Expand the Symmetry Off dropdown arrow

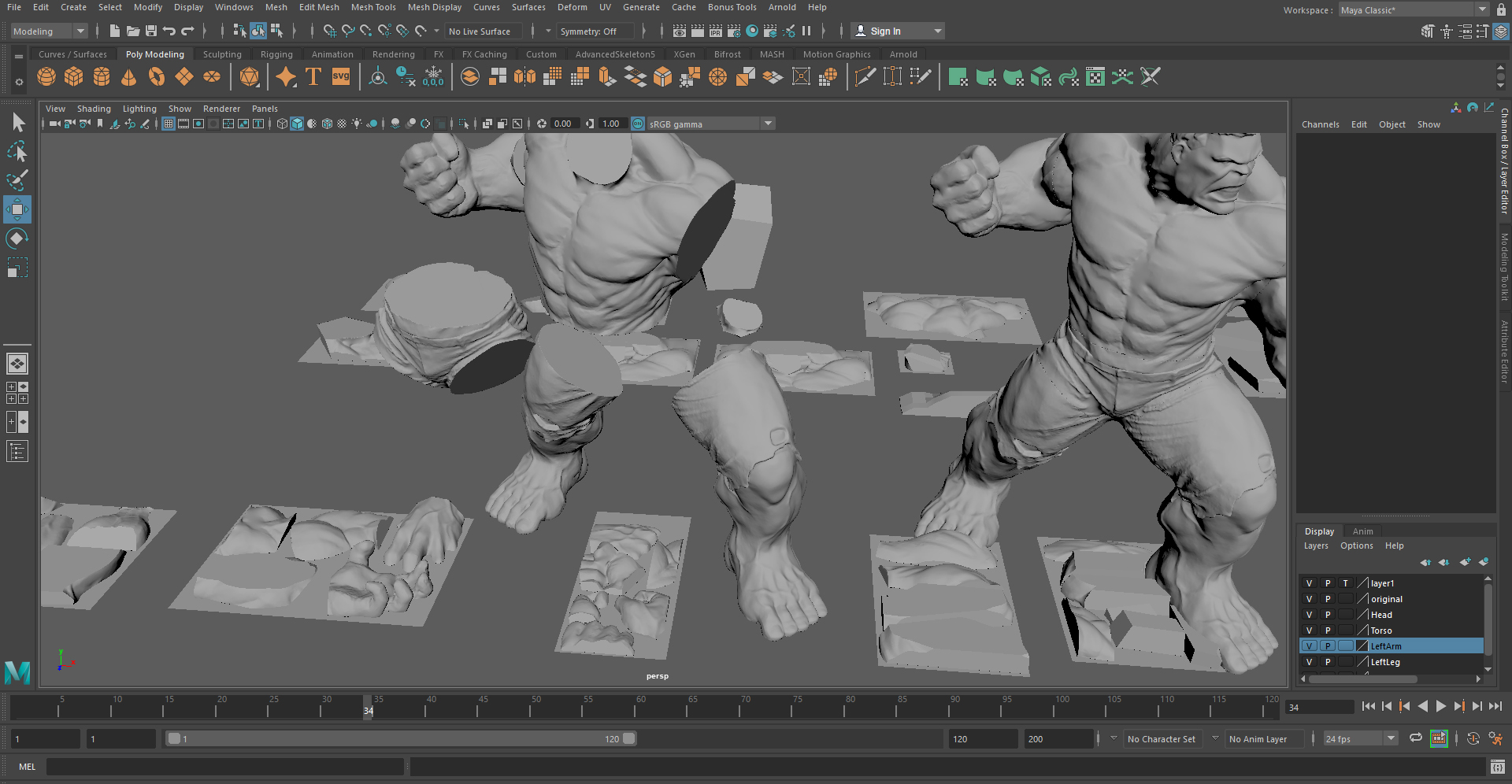pos(548,31)
